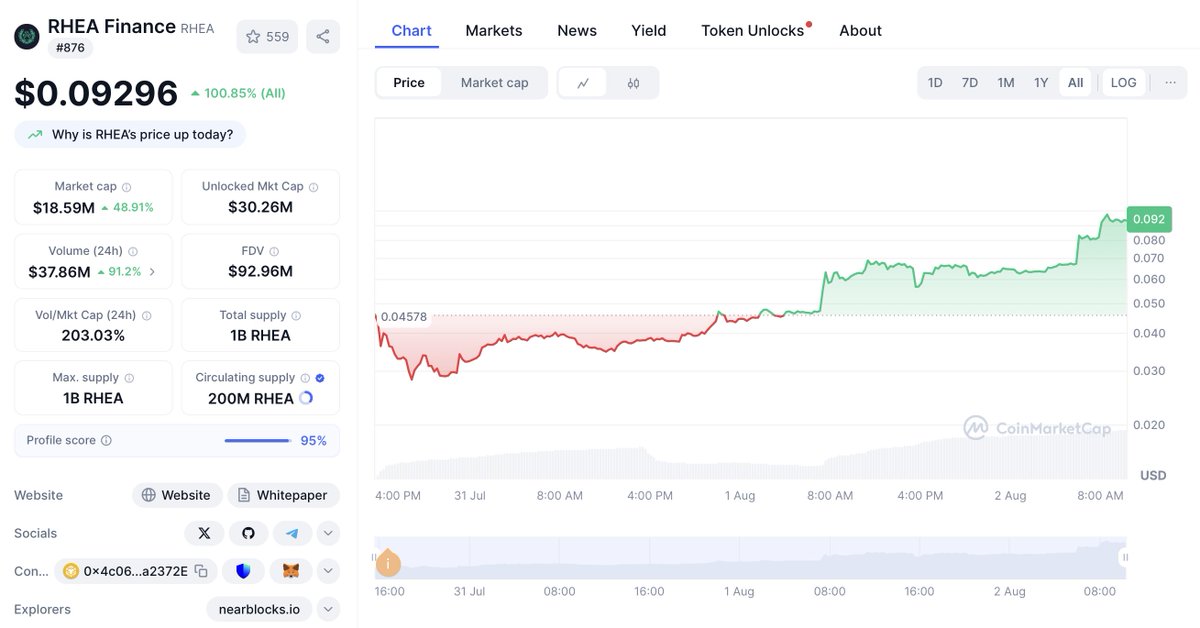Add RHEA to watchlist via star 559
Image resolution: width=1200 pixels, height=628 pixels.
click(x=267, y=37)
